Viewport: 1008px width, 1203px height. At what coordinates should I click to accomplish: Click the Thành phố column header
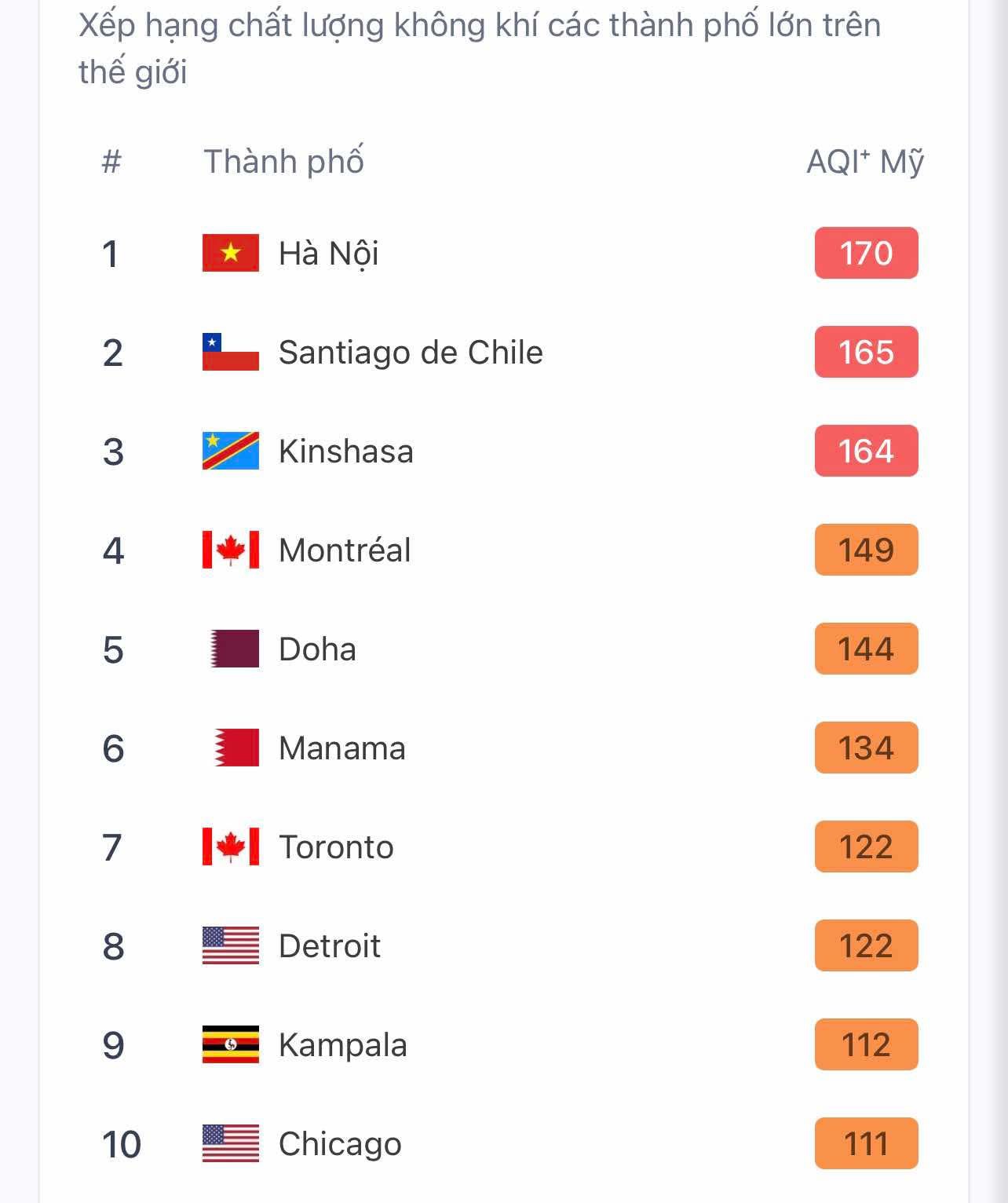pyautogui.click(x=283, y=161)
